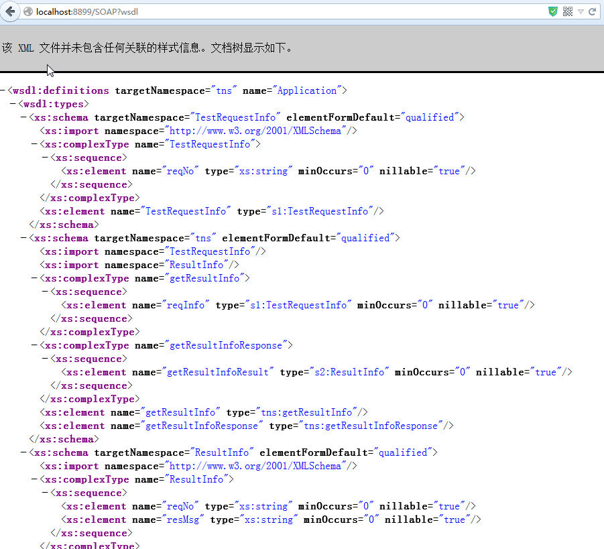Collapse the wsdl:definitions root node

pos(3,91)
